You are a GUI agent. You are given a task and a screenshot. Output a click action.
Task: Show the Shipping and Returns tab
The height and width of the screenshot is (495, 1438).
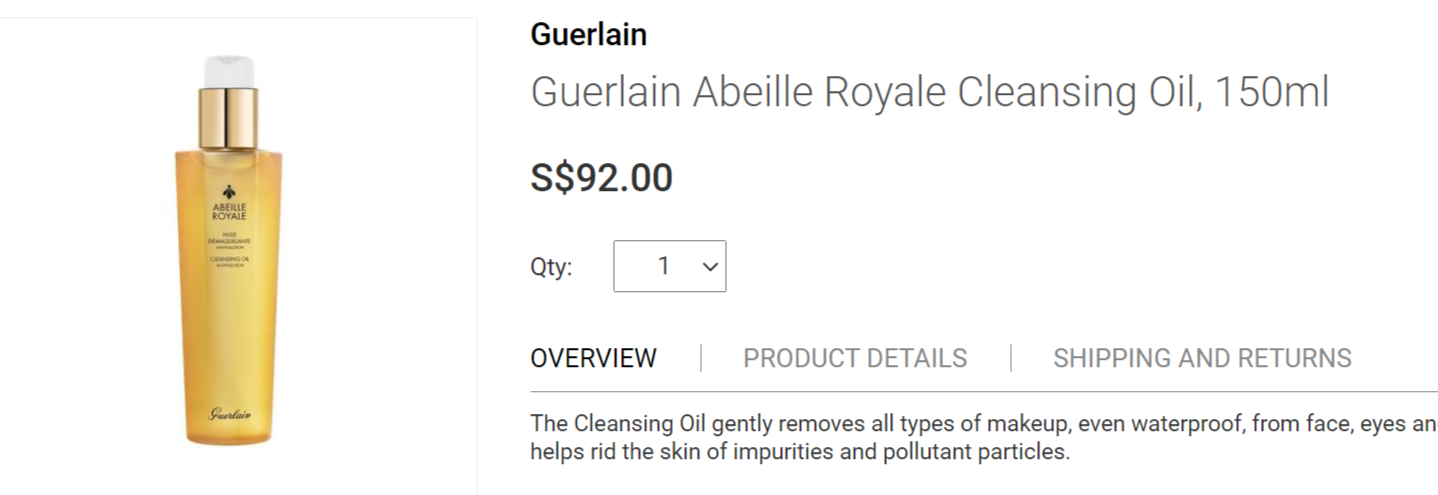click(x=1202, y=358)
